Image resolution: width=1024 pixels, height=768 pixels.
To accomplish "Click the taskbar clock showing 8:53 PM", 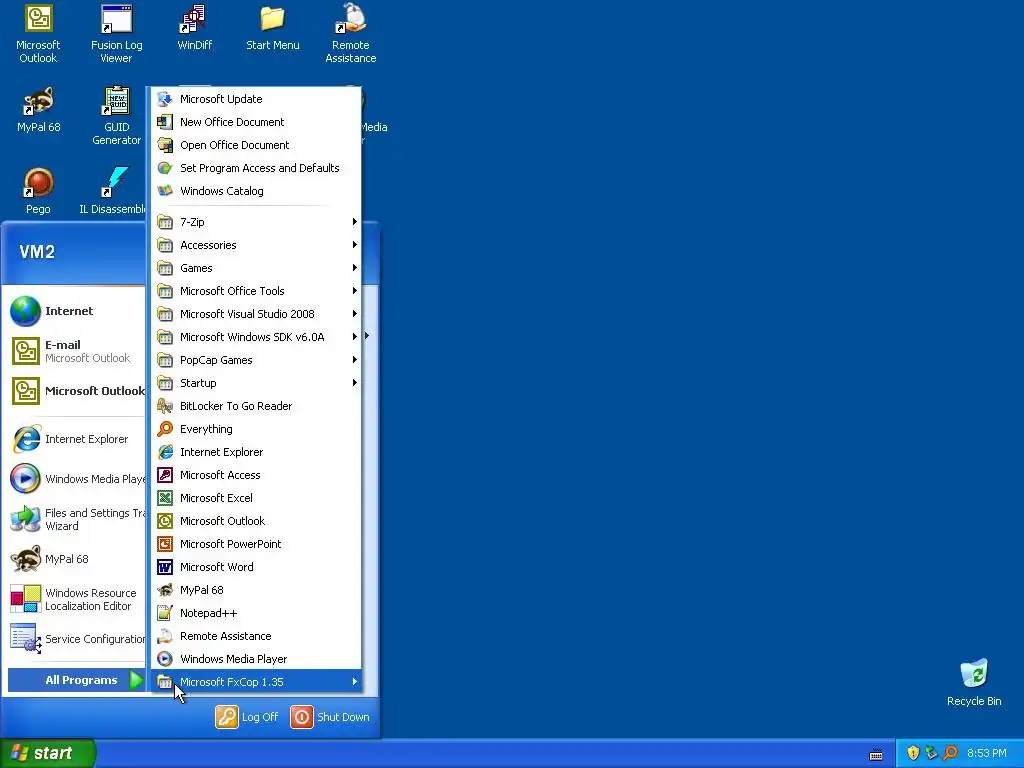I will point(987,753).
